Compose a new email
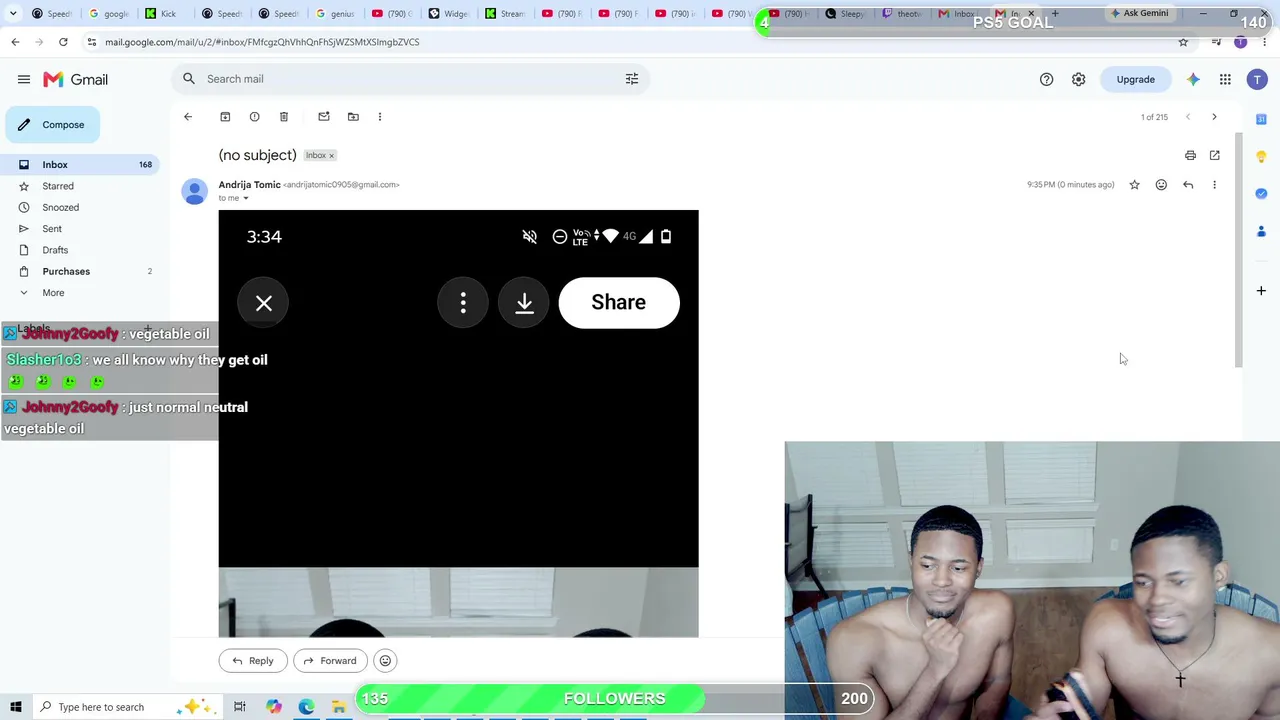 click(52, 125)
